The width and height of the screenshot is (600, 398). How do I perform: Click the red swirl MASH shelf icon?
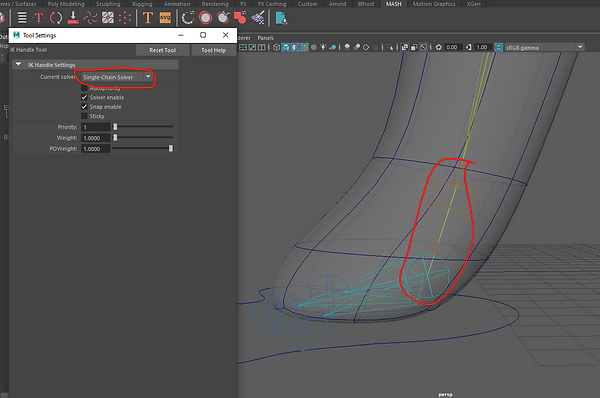click(90, 18)
